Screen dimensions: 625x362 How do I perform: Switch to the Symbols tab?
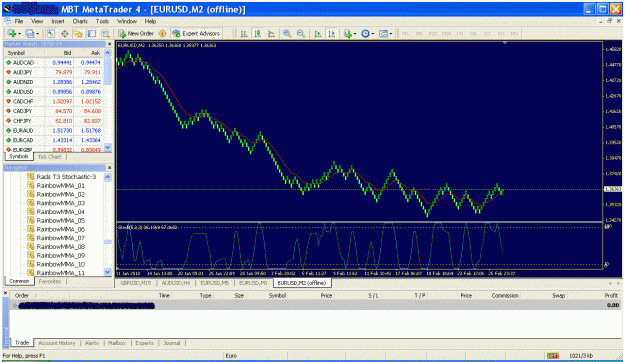point(19,156)
